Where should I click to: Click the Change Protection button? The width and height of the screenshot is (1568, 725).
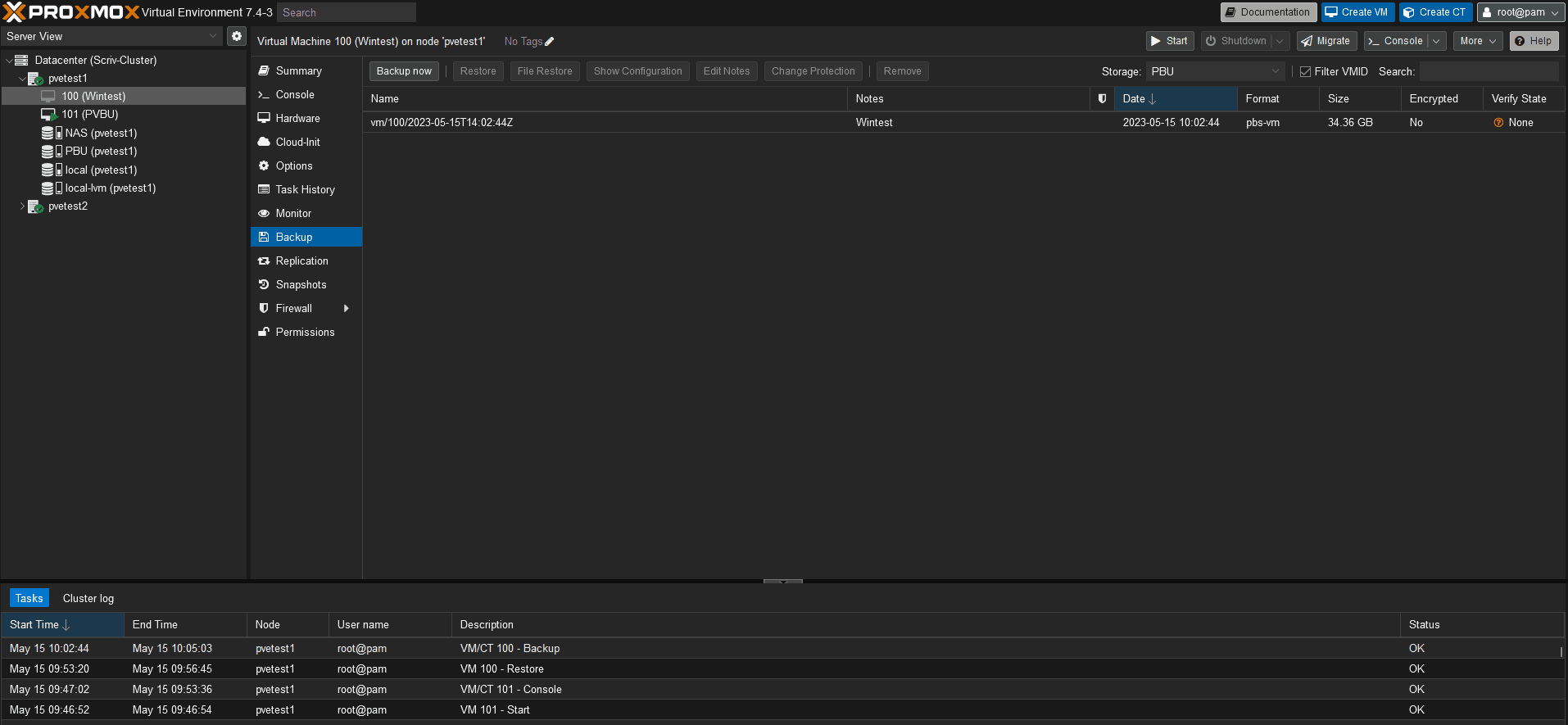813,71
